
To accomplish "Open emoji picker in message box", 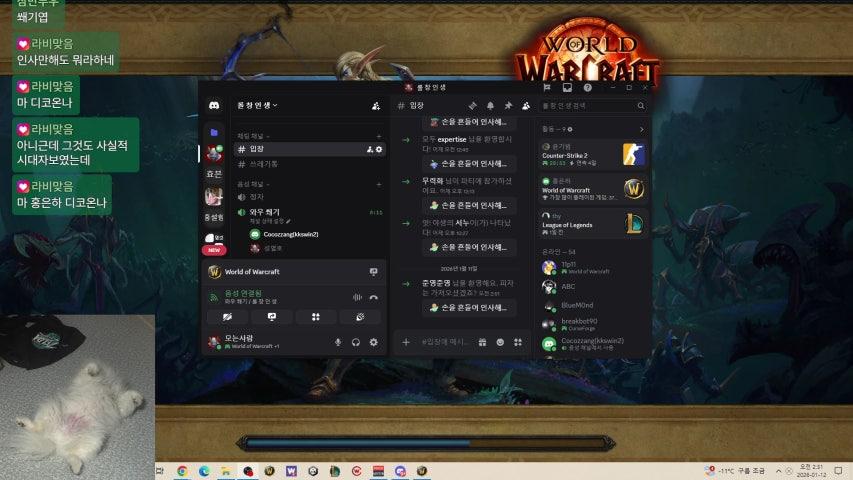I will pyautogui.click(x=500, y=342).
